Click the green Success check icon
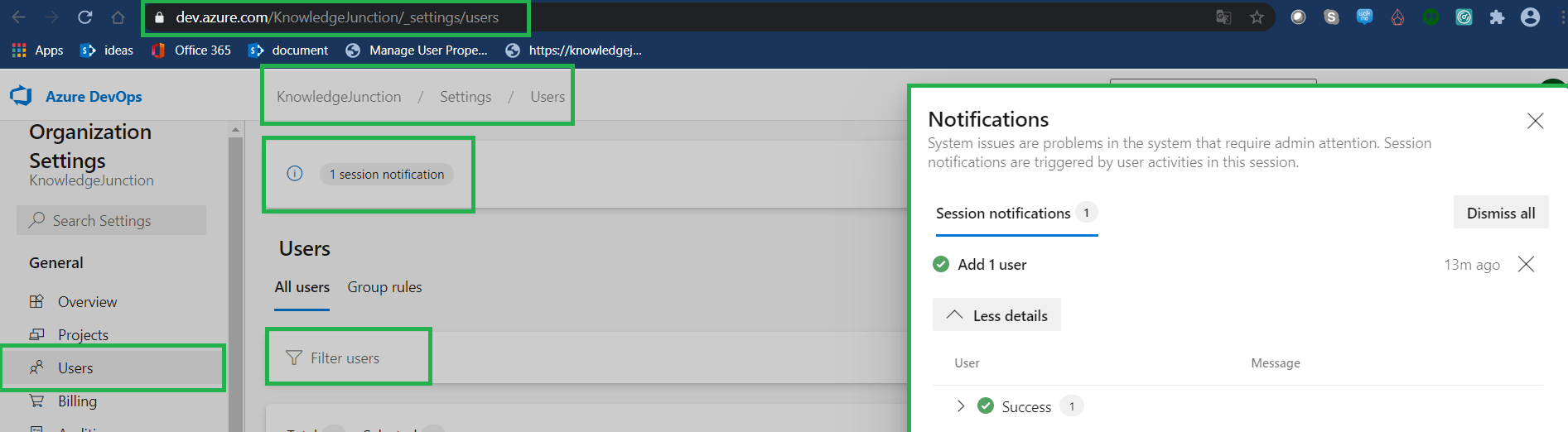Viewport: 1568px width, 432px height. pos(986,406)
